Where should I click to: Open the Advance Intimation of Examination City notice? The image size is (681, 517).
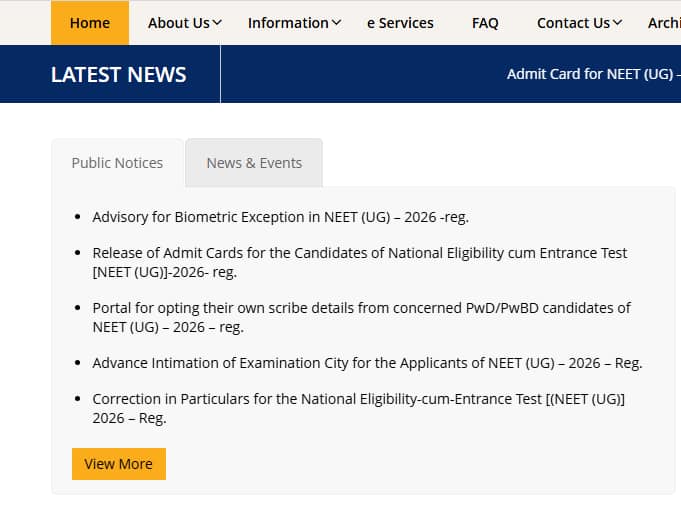(367, 363)
